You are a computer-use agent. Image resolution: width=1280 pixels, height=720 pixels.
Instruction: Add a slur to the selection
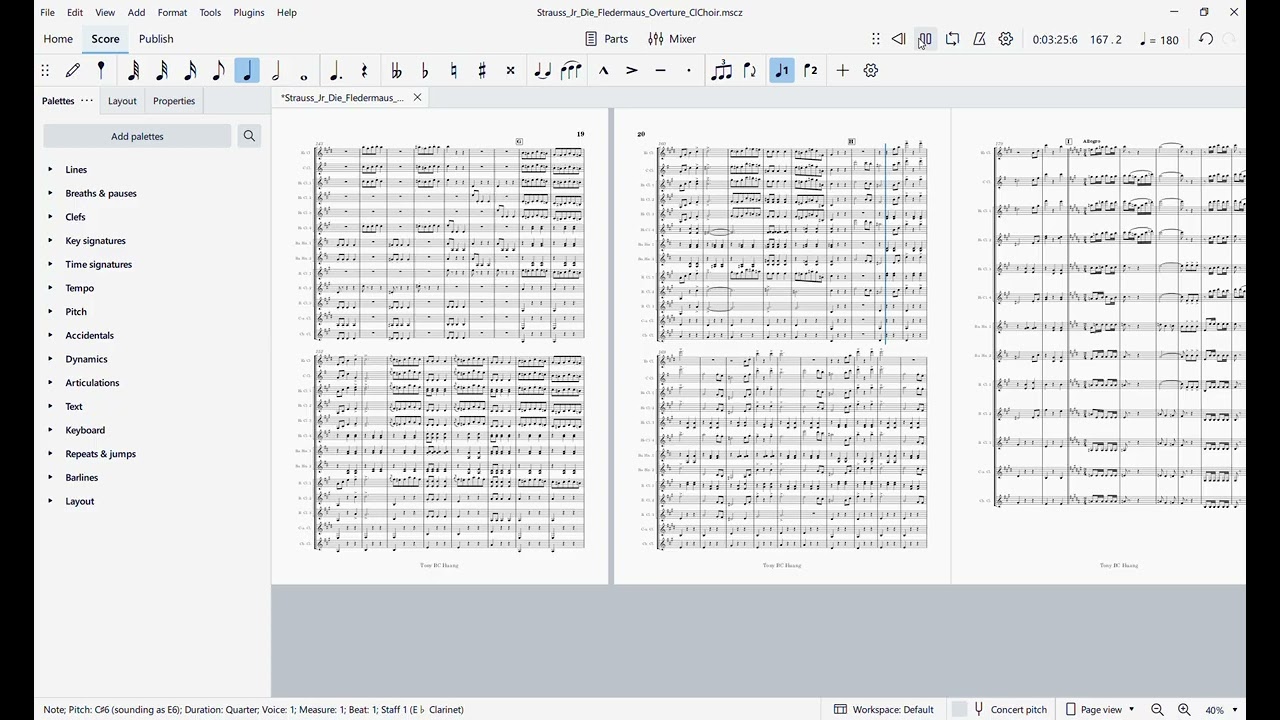(572, 71)
